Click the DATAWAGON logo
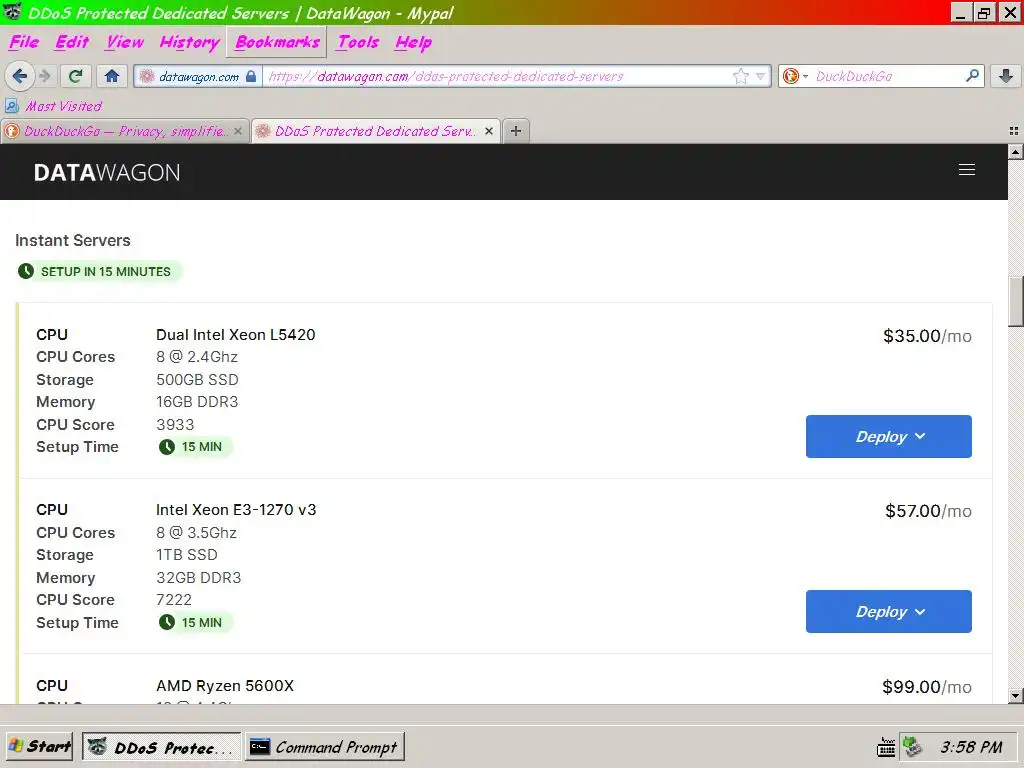 point(107,172)
